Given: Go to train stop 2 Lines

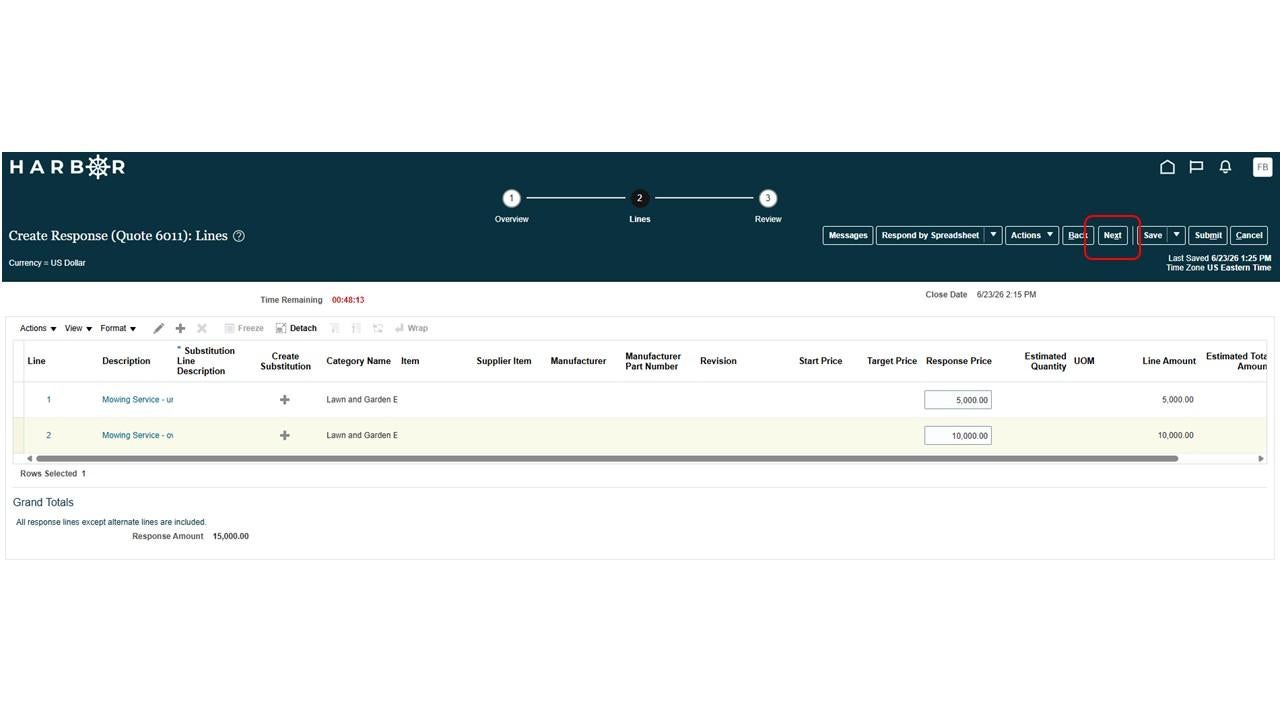Looking at the screenshot, I should pos(640,198).
